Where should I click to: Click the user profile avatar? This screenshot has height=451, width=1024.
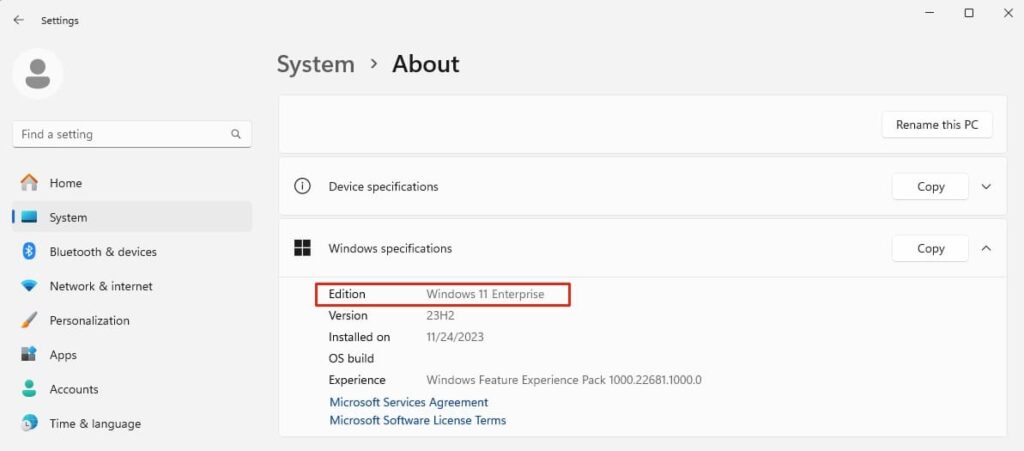pos(38,74)
